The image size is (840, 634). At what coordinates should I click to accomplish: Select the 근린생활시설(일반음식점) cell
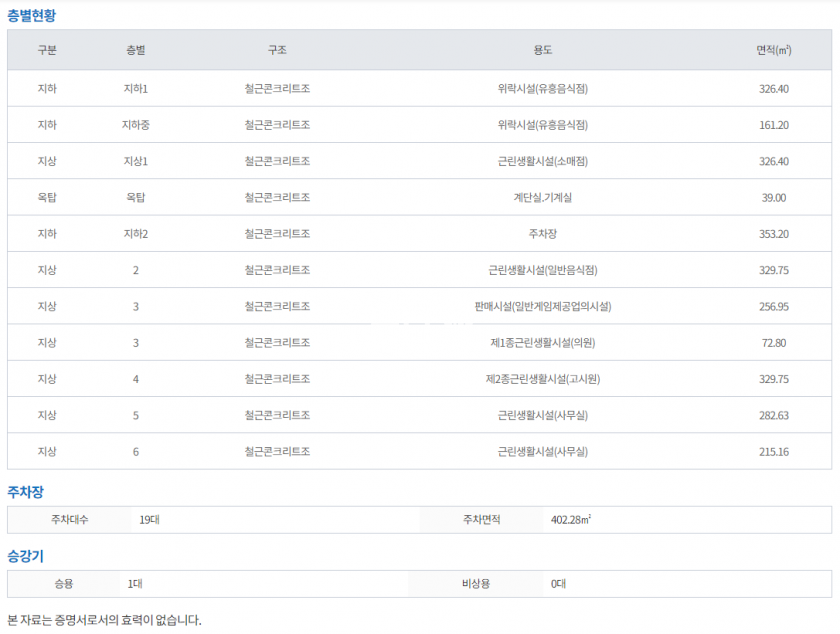pyautogui.click(x=542, y=270)
